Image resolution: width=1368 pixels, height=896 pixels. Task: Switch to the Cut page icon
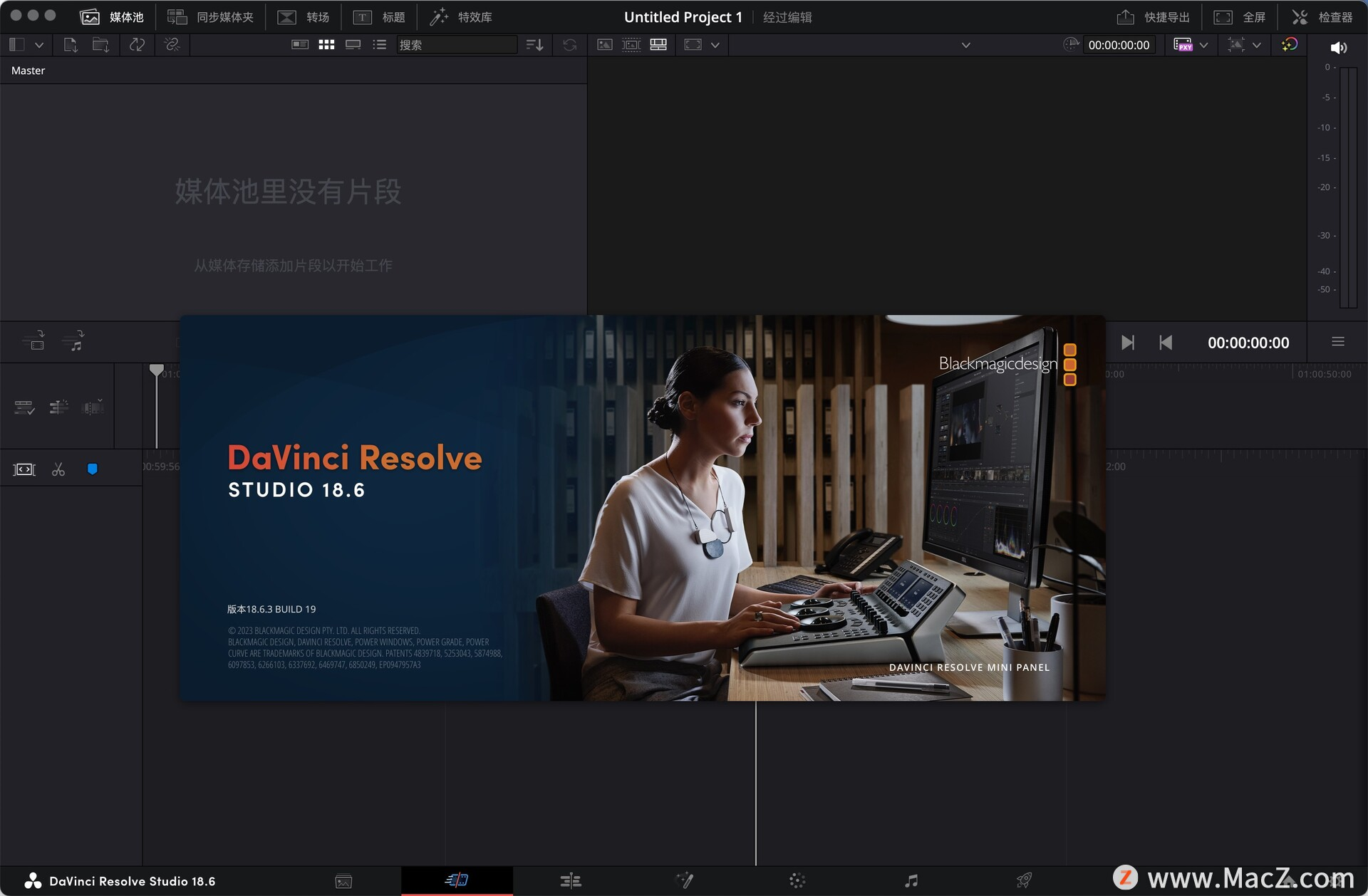click(457, 880)
